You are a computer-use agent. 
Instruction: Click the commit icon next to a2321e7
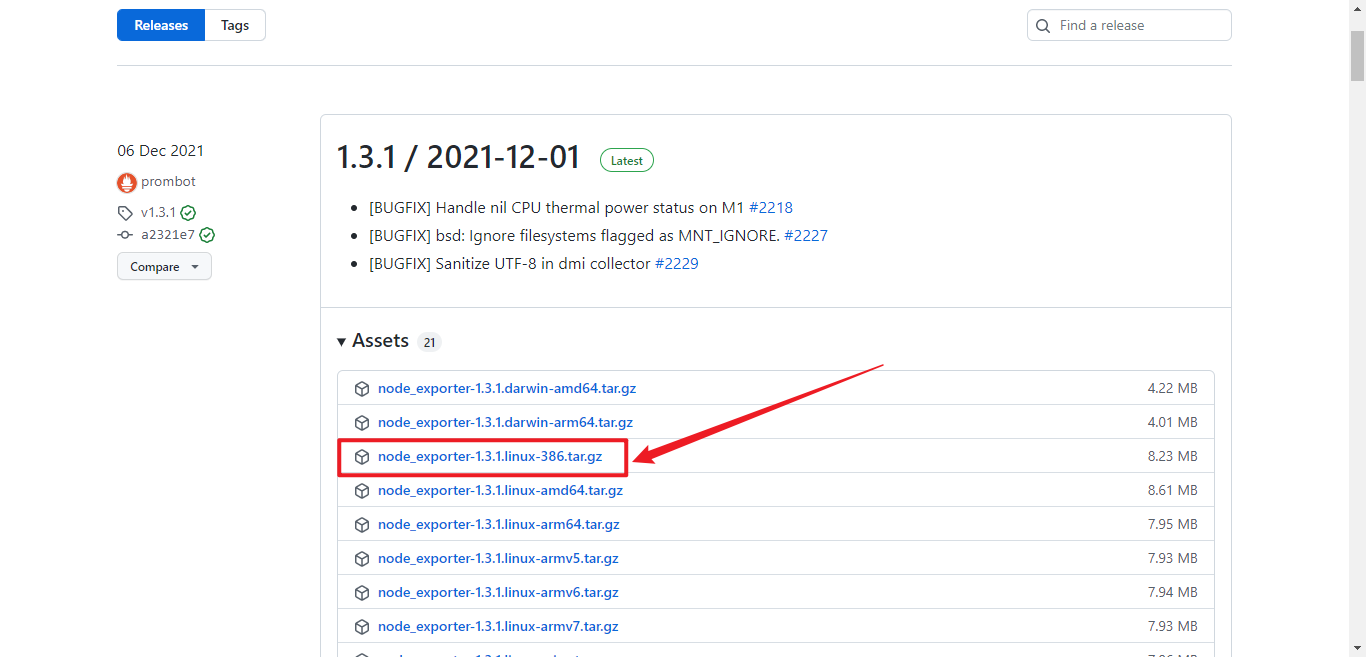(x=125, y=235)
